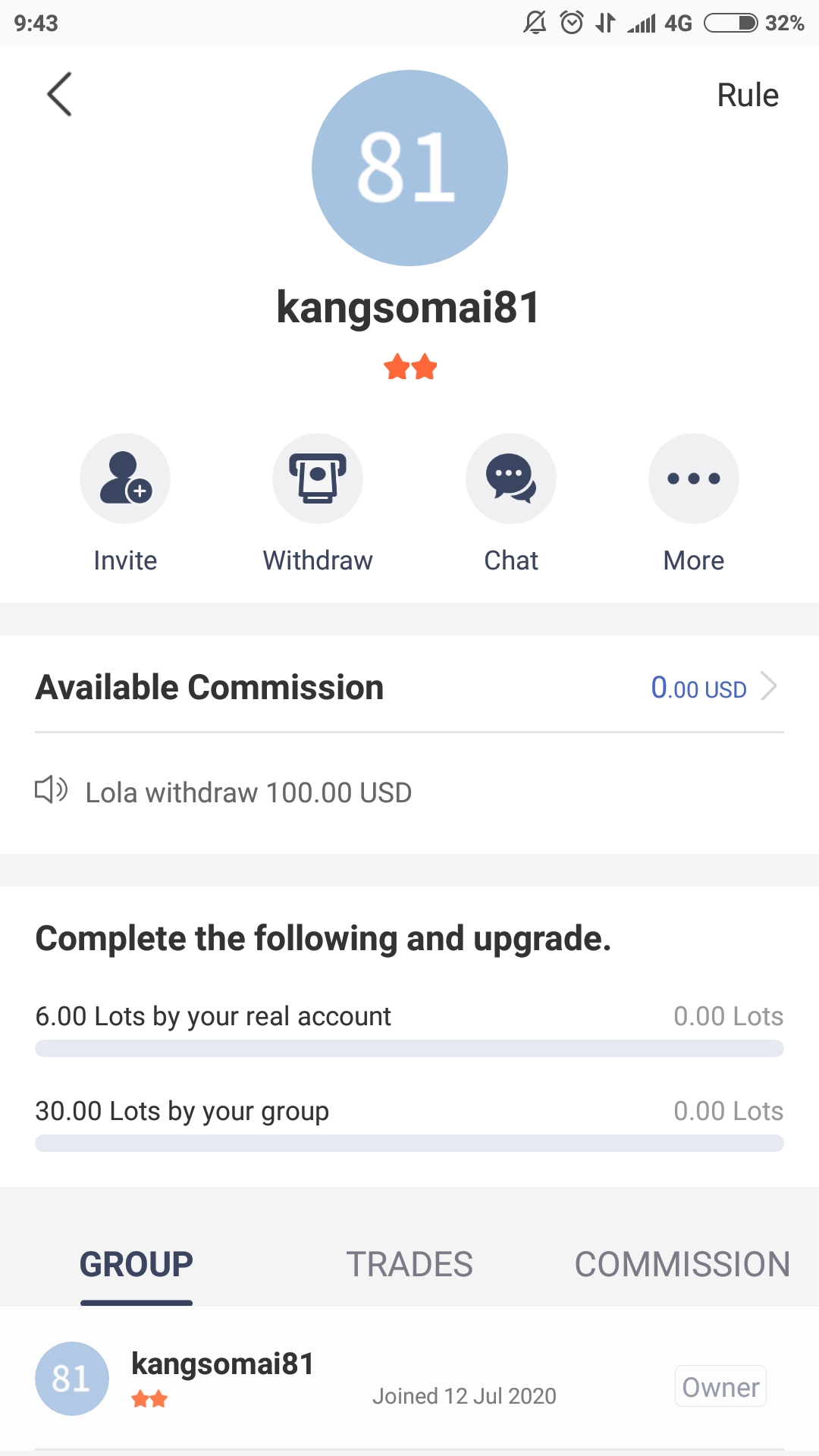Tap the large 81 profile avatar
The height and width of the screenshot is (1456, 819).
point(409,168)
